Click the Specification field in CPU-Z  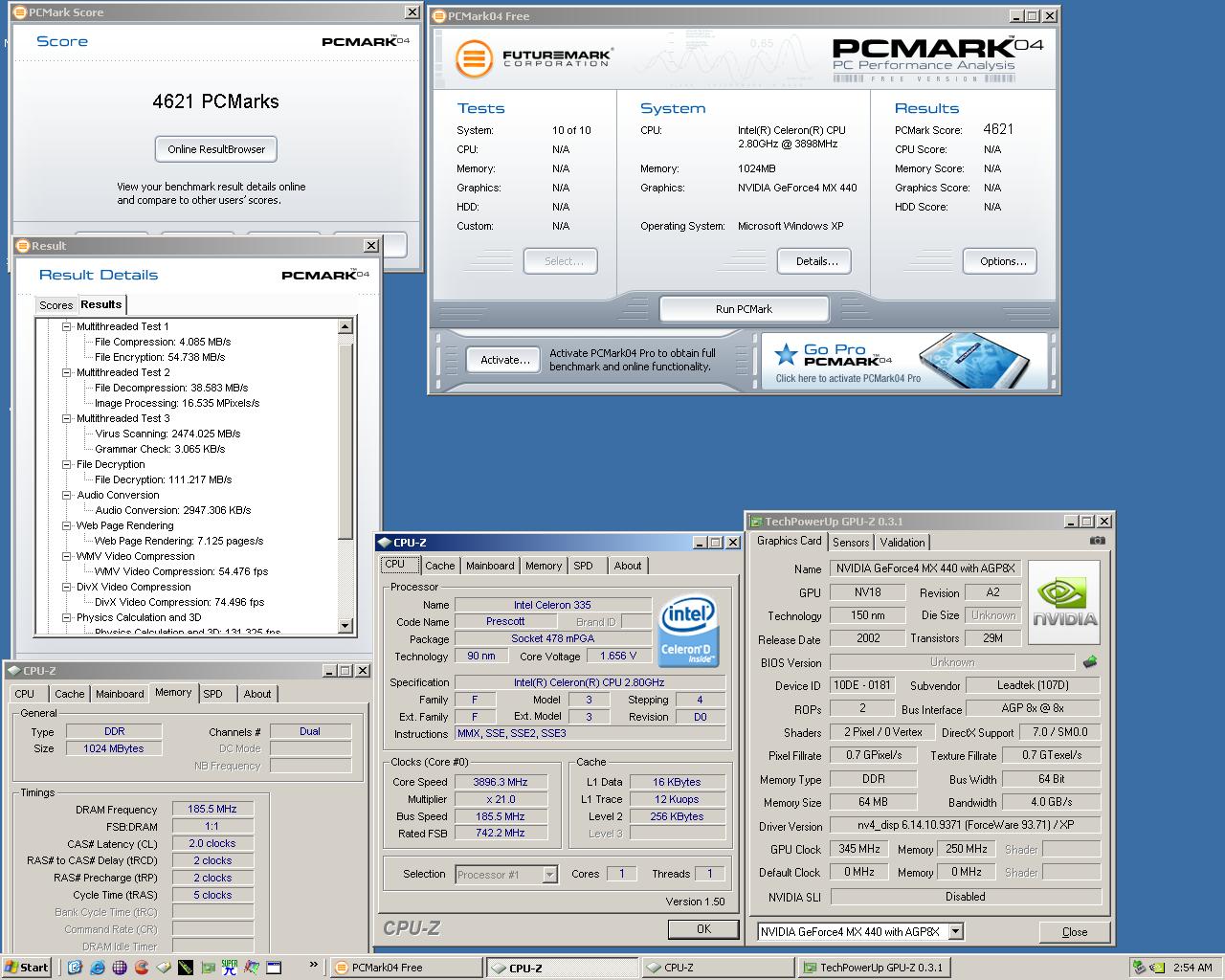(x=590, y=682)
